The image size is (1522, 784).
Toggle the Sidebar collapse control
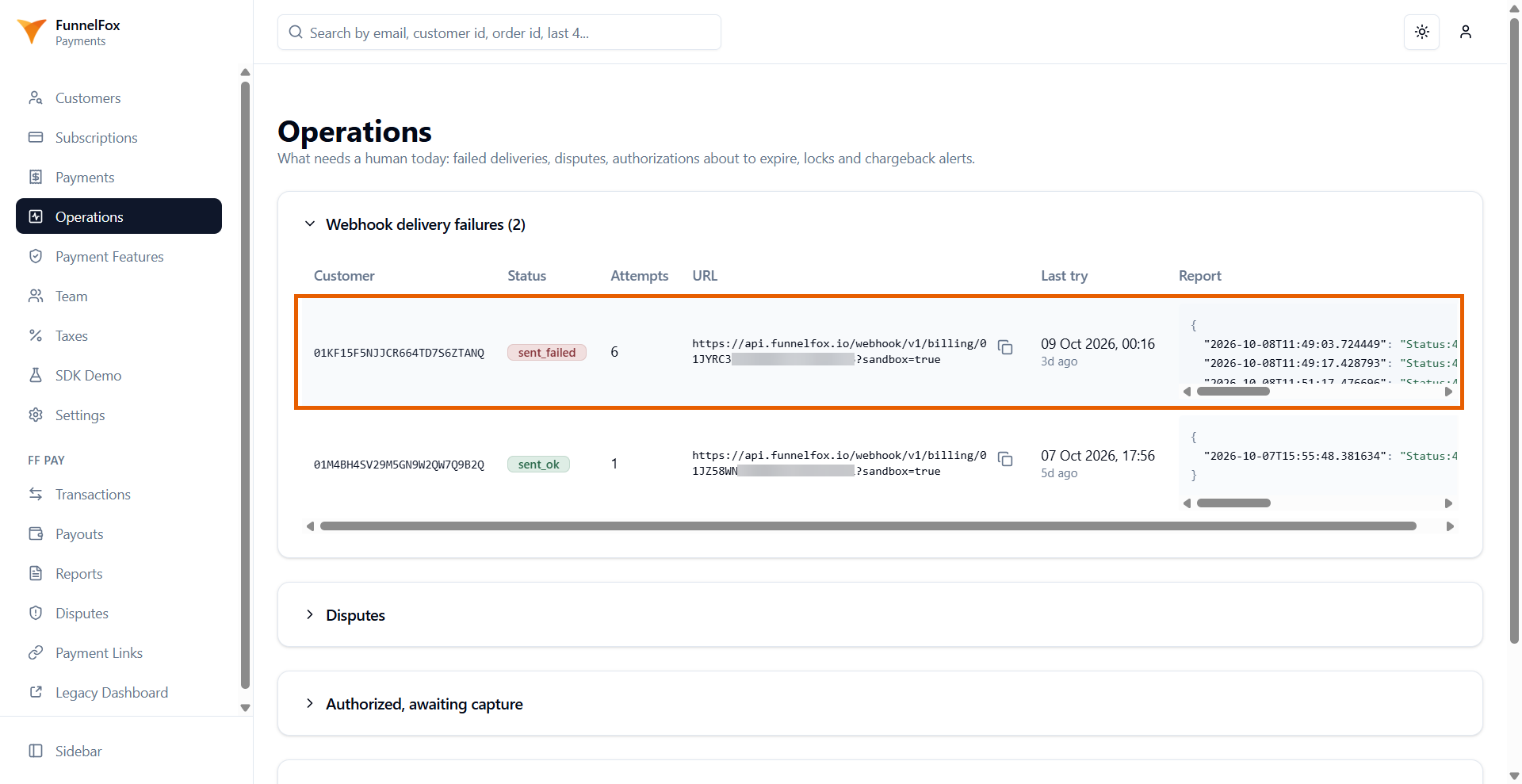[65, 751]
